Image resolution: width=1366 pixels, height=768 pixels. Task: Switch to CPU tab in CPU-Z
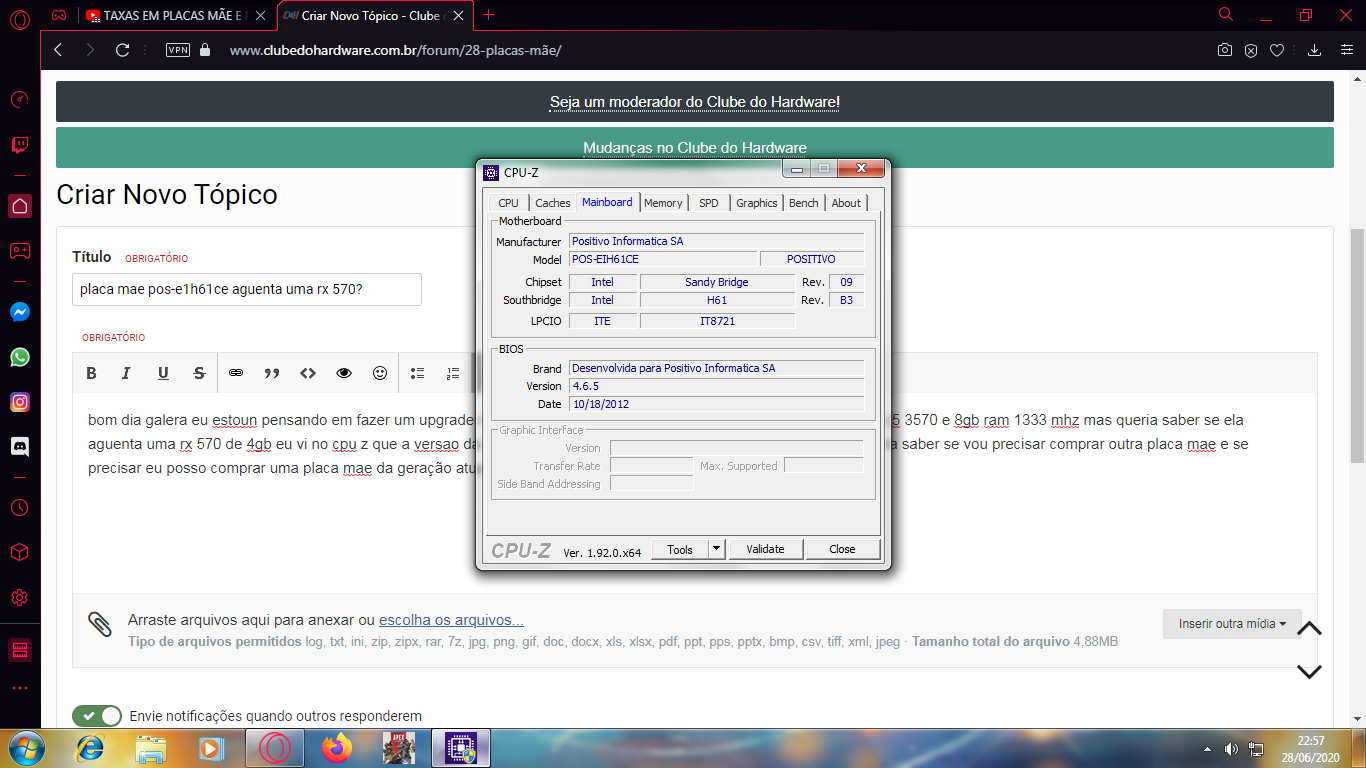point(509,203)
